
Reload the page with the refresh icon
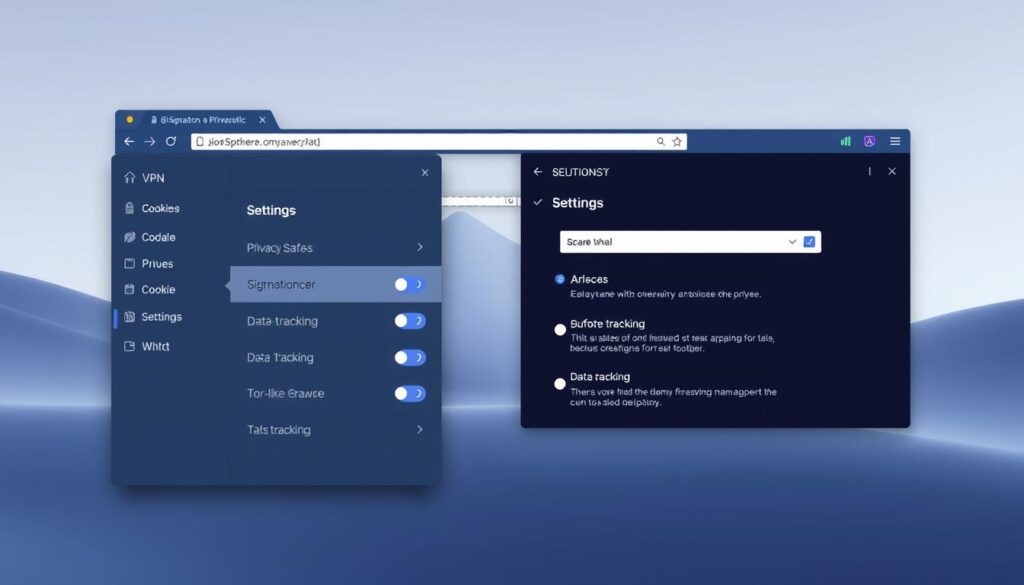[171, 142]
